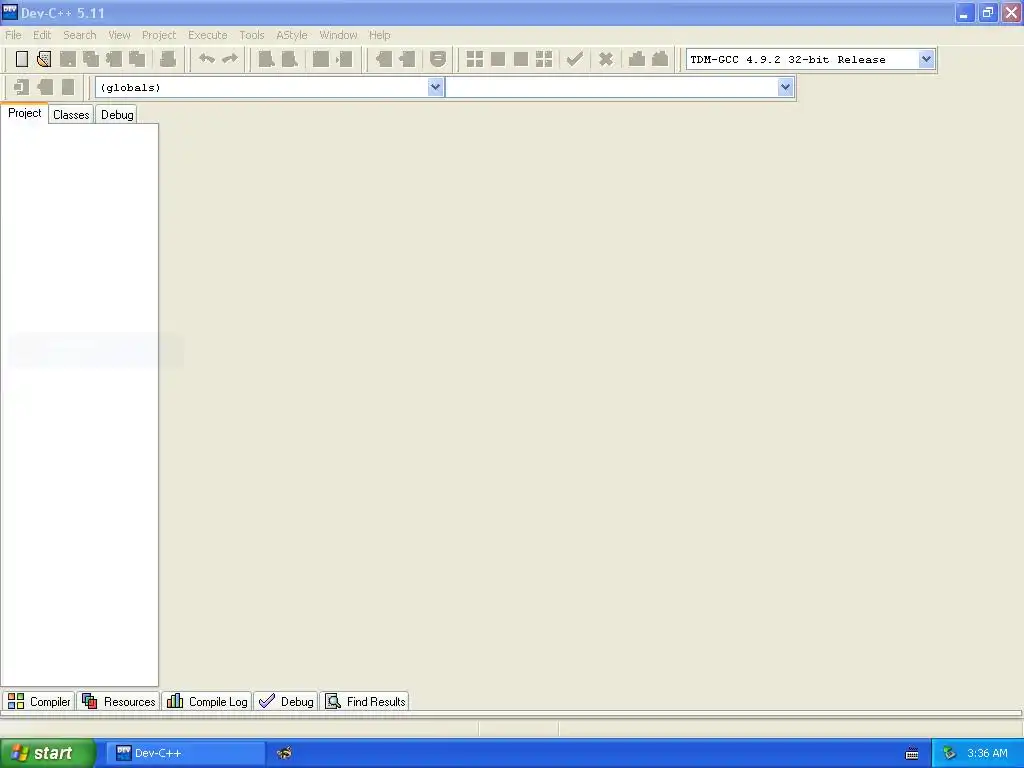
Task: Open the Execute menu
Action: click(208, 35)
